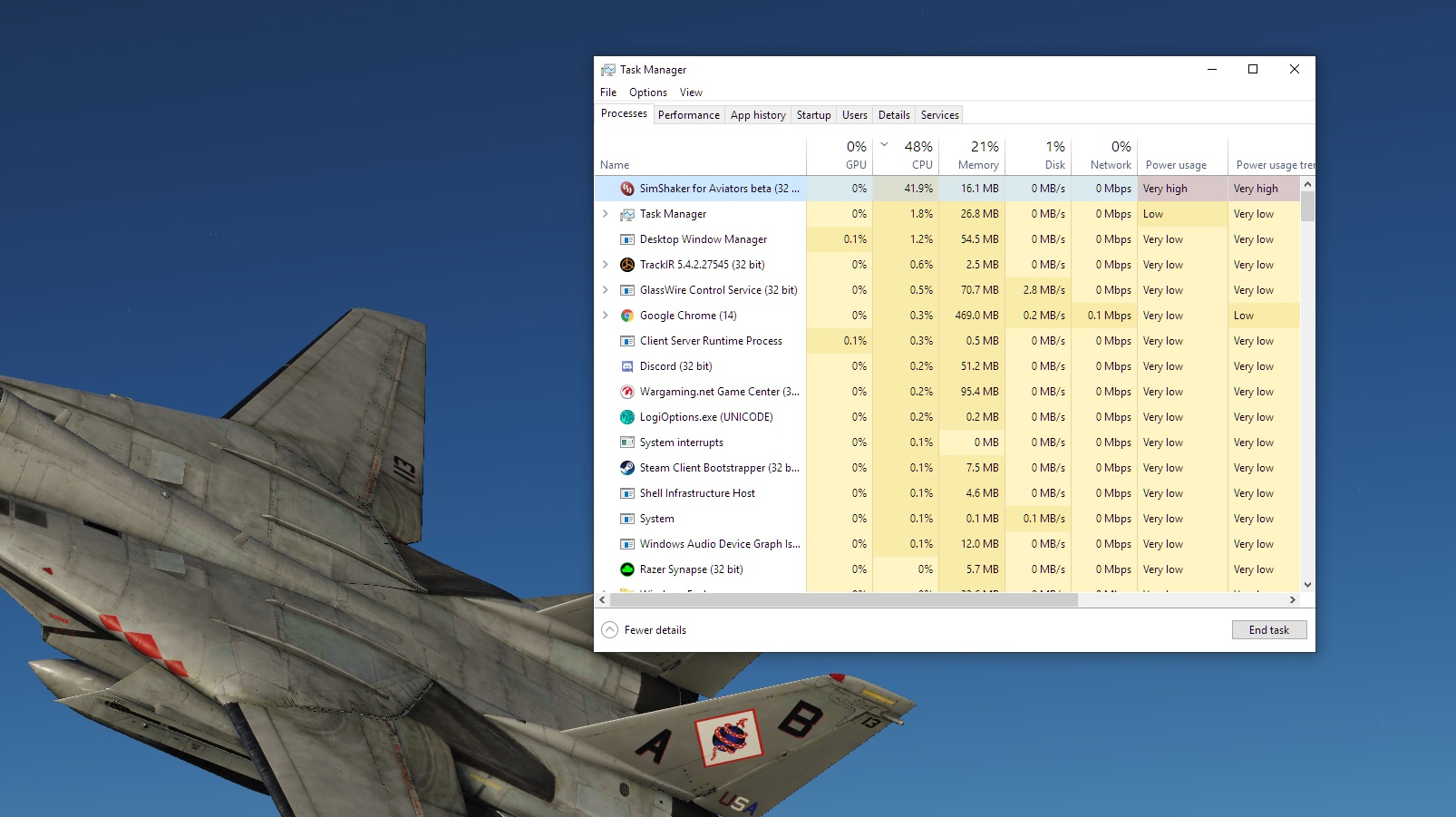Click the 0.1 Mbps network value

point(1110,316)
